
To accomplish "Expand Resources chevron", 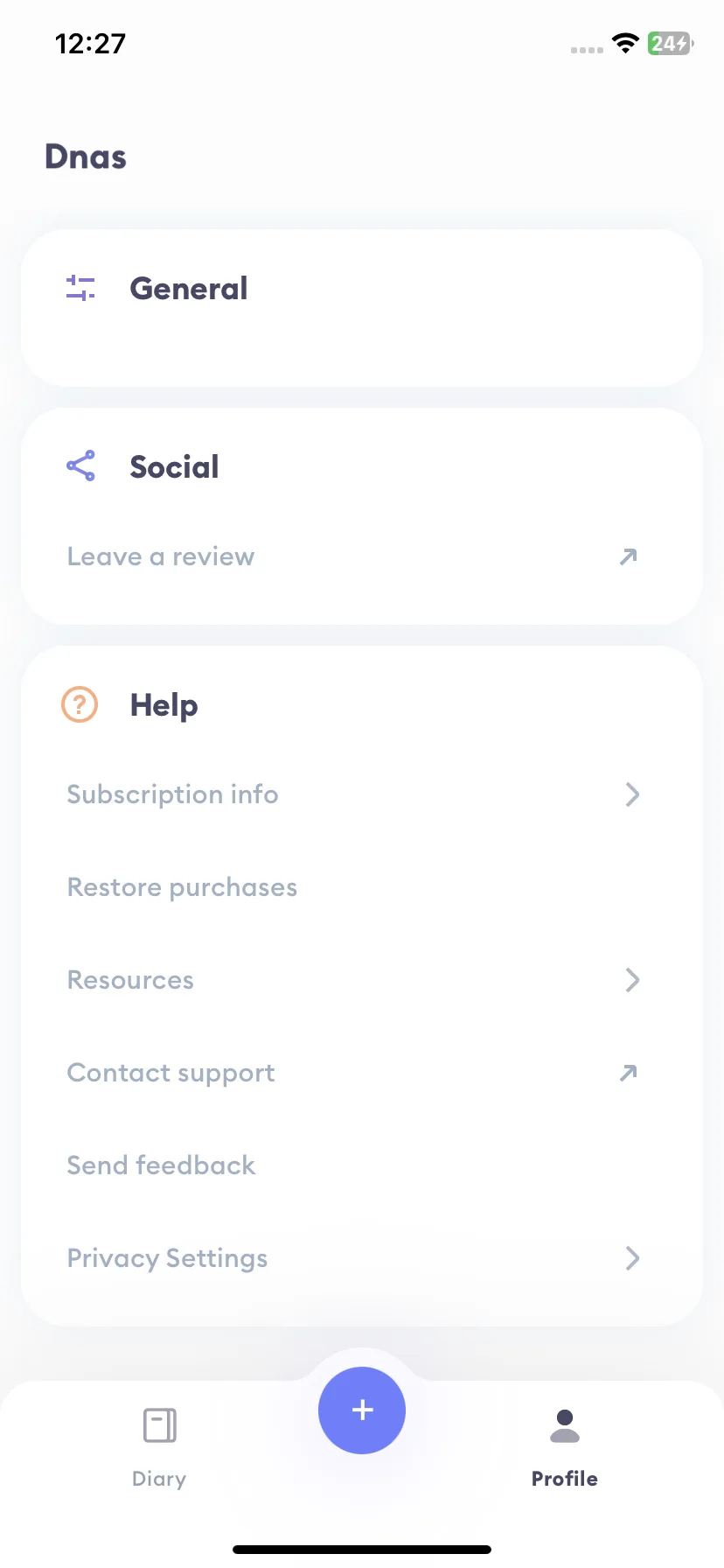I will click(632, 980).
